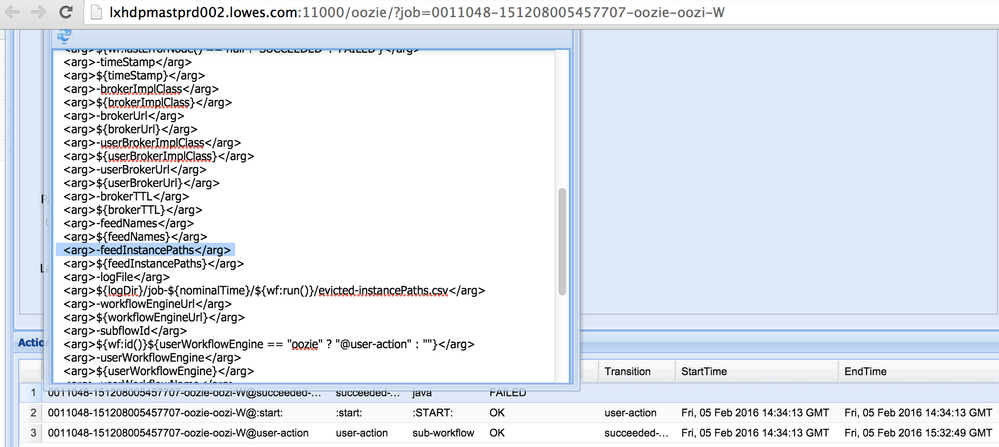Click the succeeded-... transition cell in the user-action row
Image resolution: width=999 pixels, height=447 pixels.
636,433
